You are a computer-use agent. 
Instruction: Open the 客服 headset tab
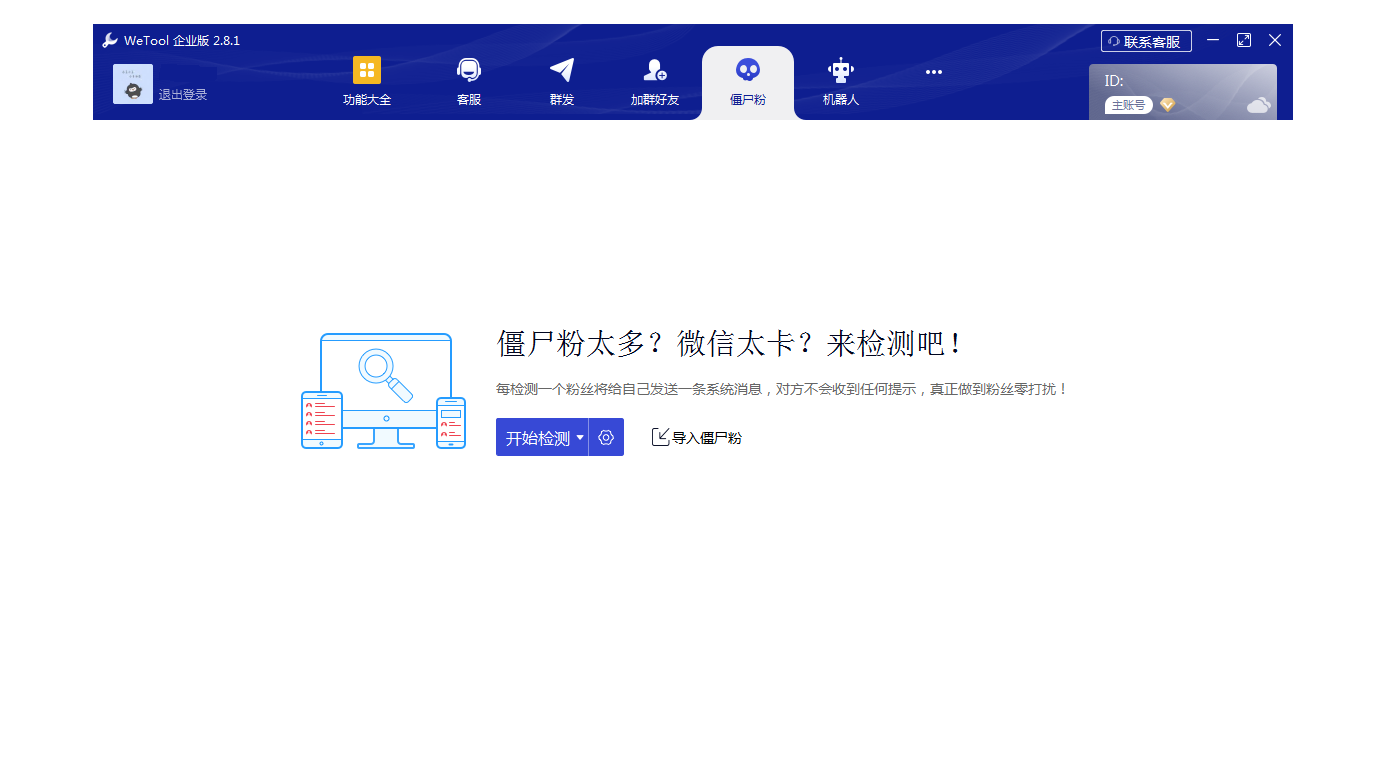click(469, 82)
